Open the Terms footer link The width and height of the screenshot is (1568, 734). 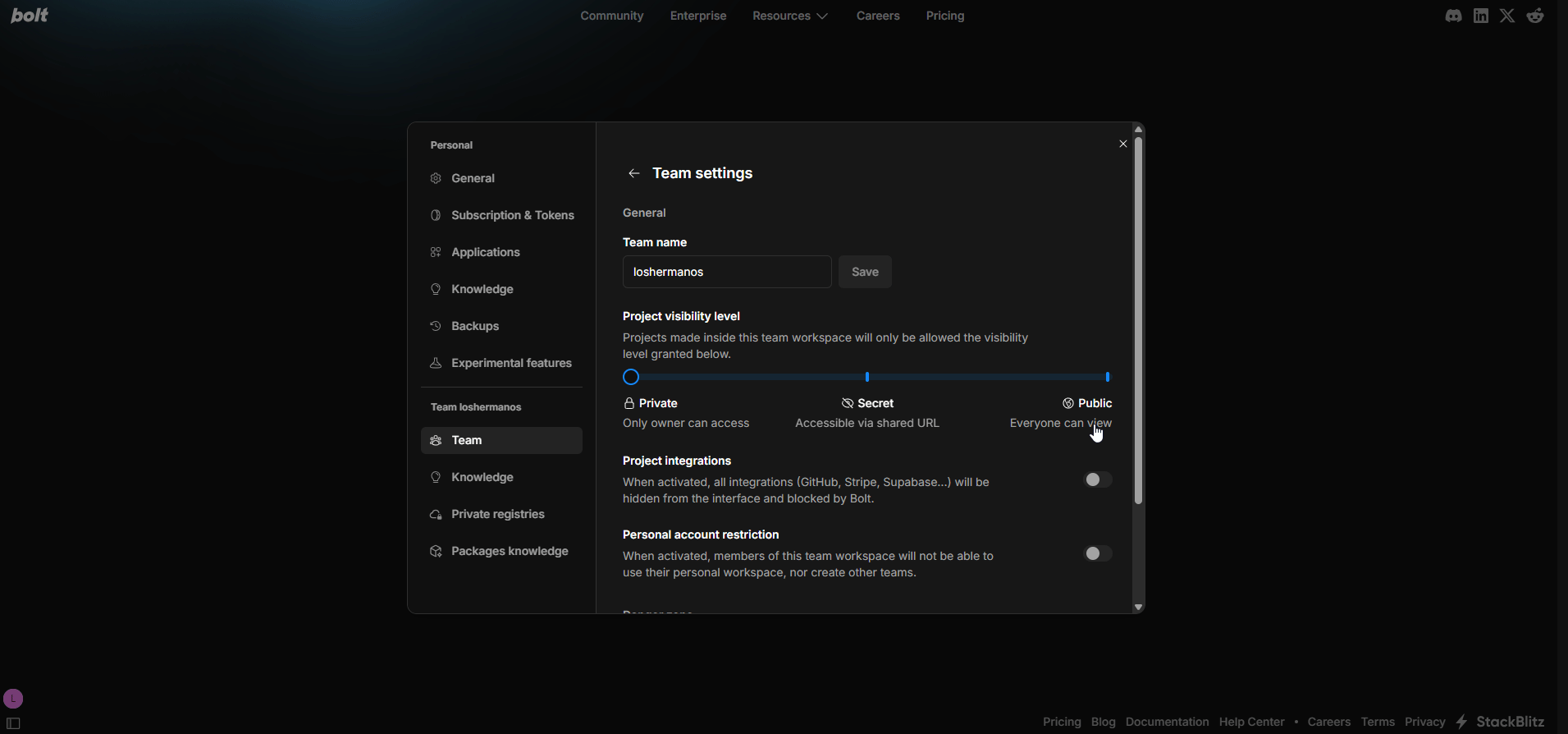coord(1378,722)
